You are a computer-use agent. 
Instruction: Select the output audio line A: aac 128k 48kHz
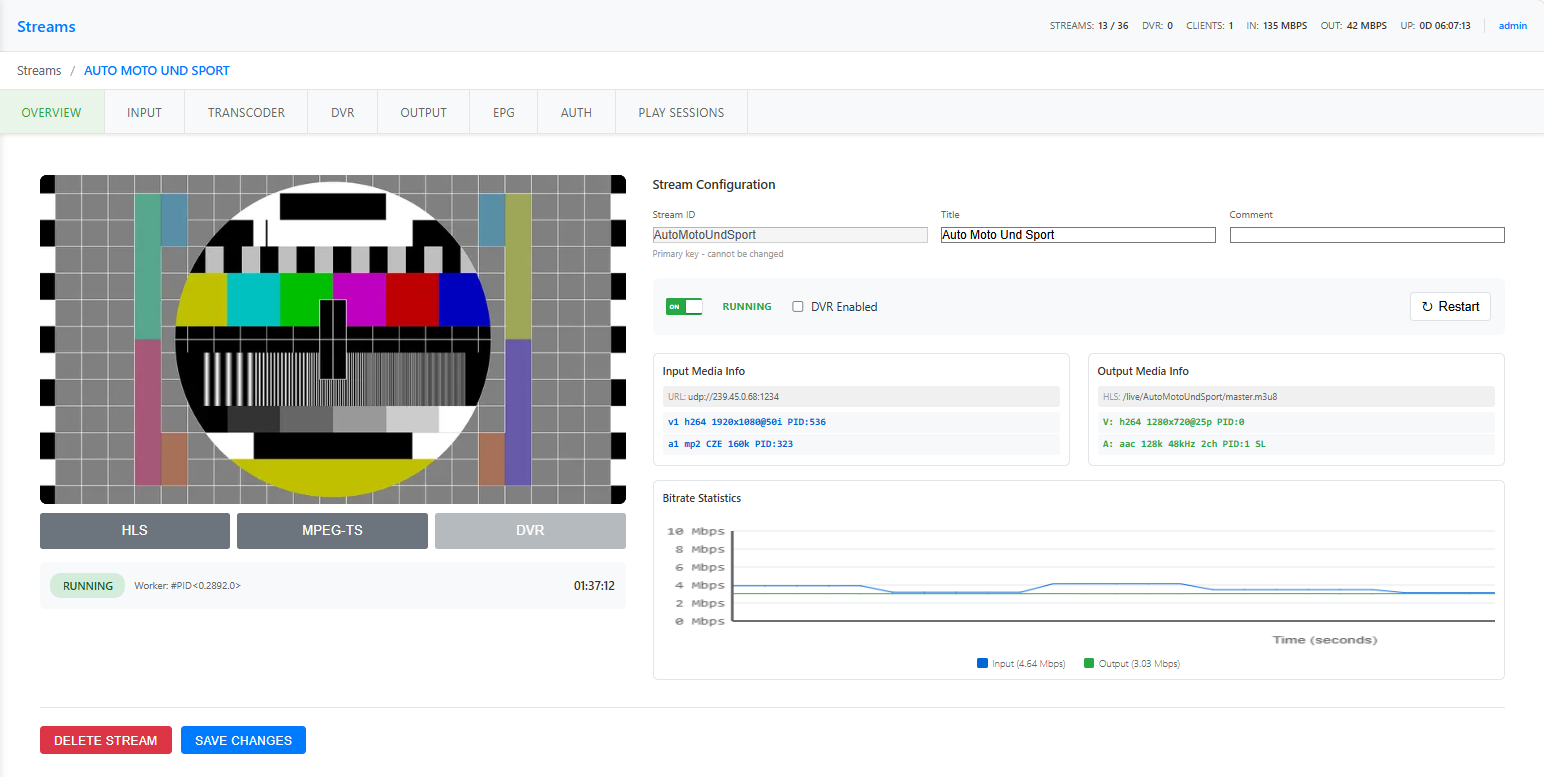[1296, 444]
